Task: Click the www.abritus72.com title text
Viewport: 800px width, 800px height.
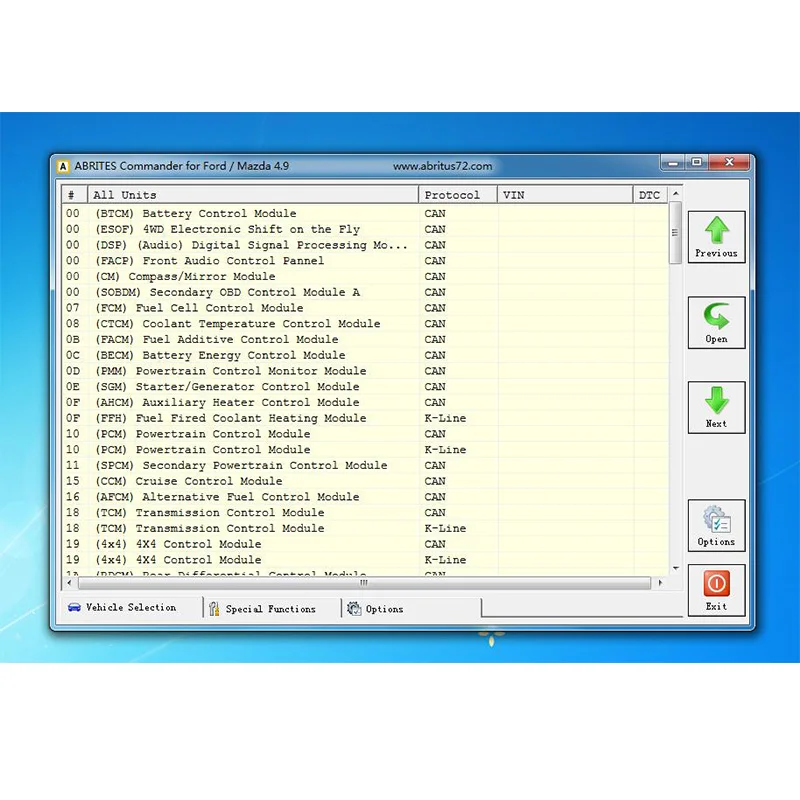Action: tap(442, 166)
